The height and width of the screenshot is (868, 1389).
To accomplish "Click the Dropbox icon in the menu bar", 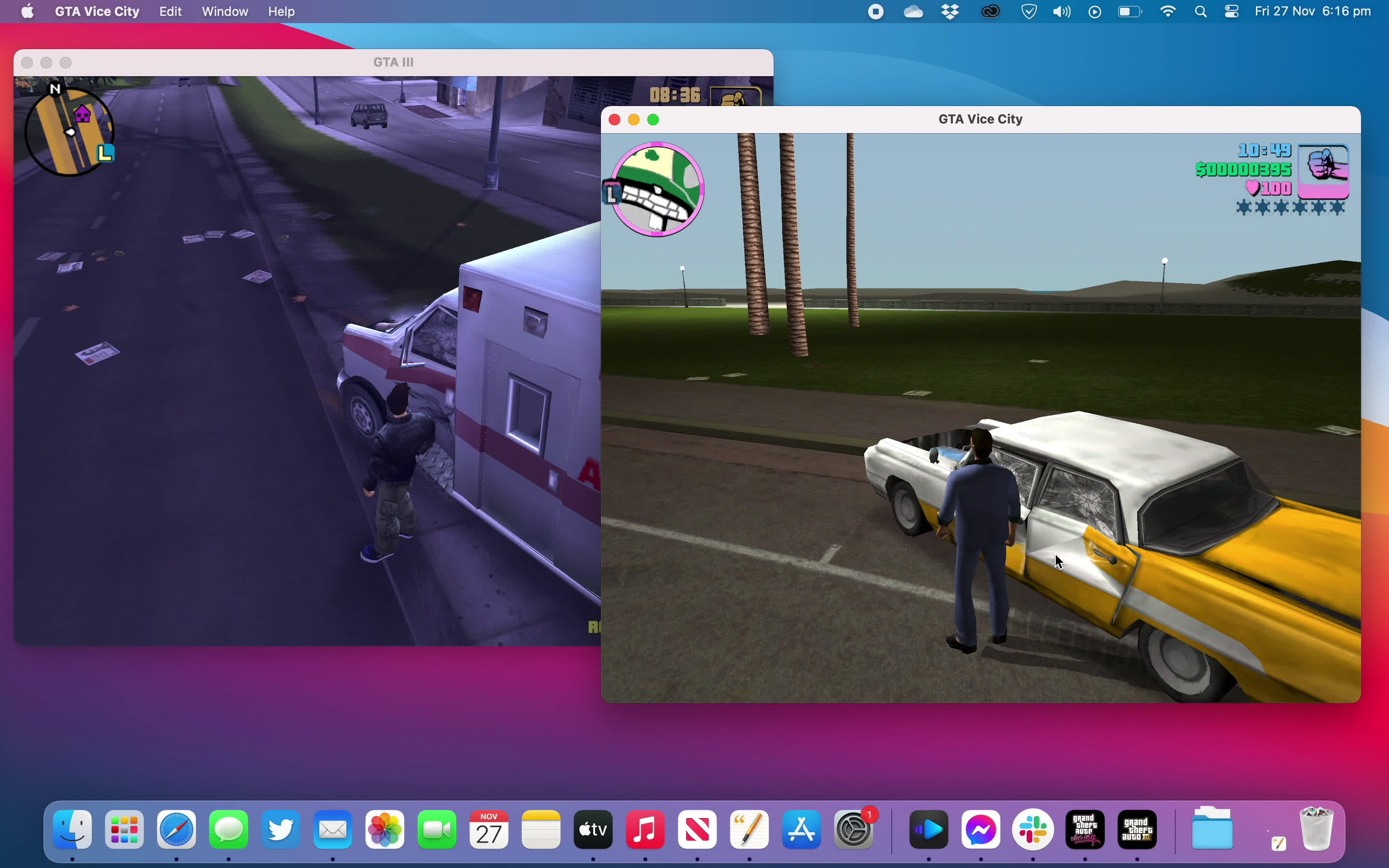I will (951, 11).
